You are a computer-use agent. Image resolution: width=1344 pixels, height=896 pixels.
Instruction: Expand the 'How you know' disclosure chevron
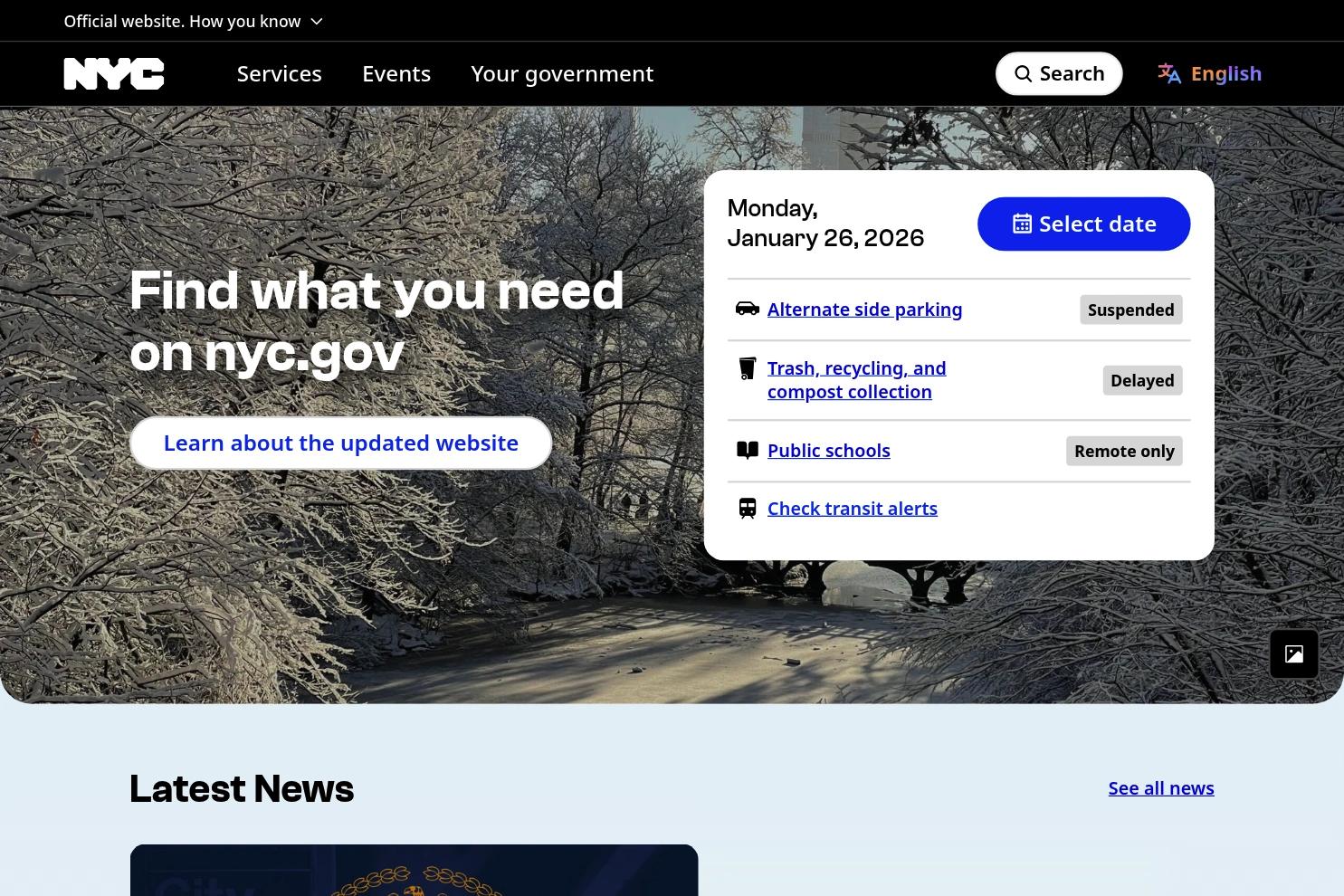pyautogui.click(x=316, y=21)
